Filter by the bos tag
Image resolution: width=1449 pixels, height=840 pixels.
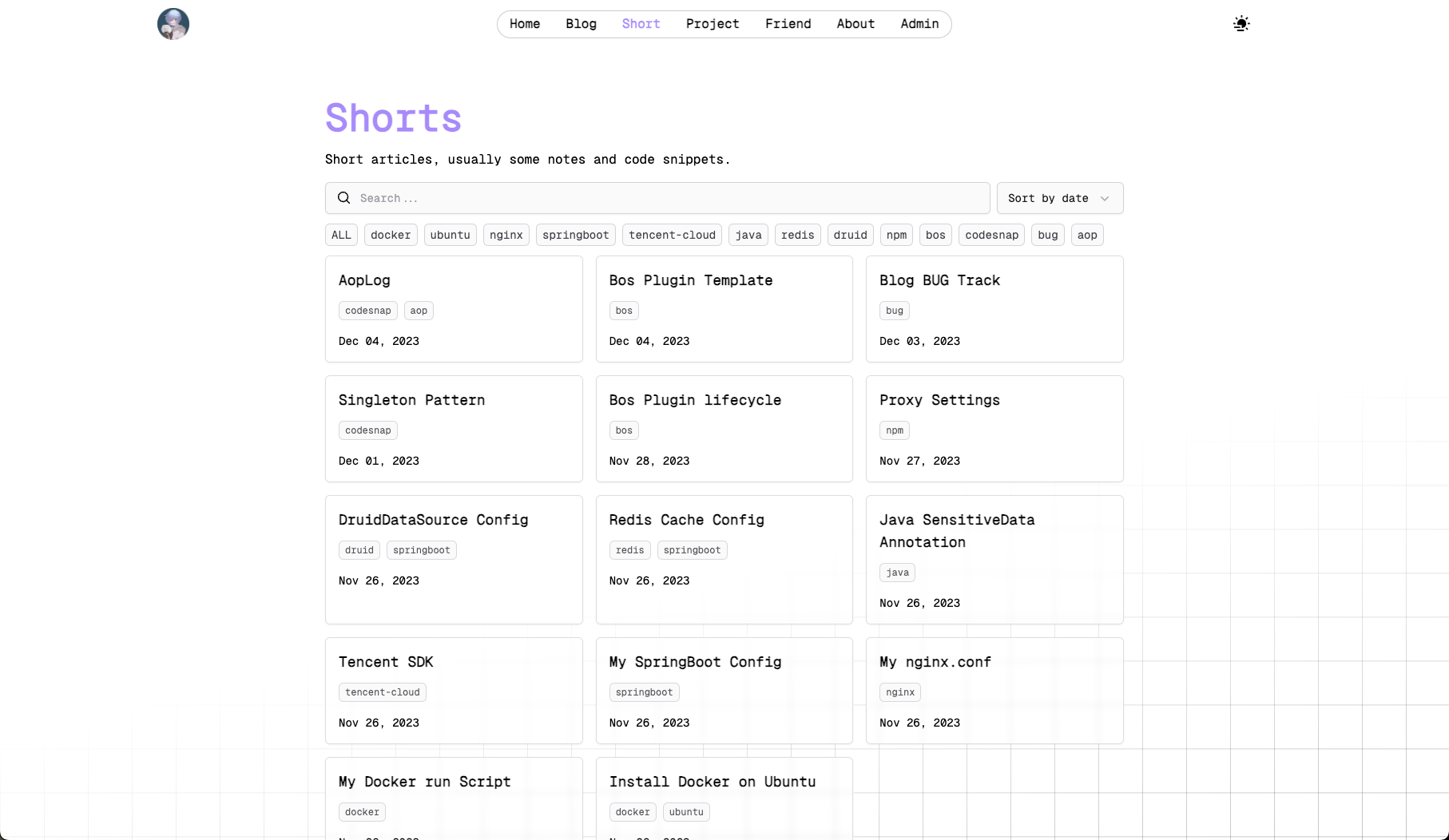click(x=936, y=235)
